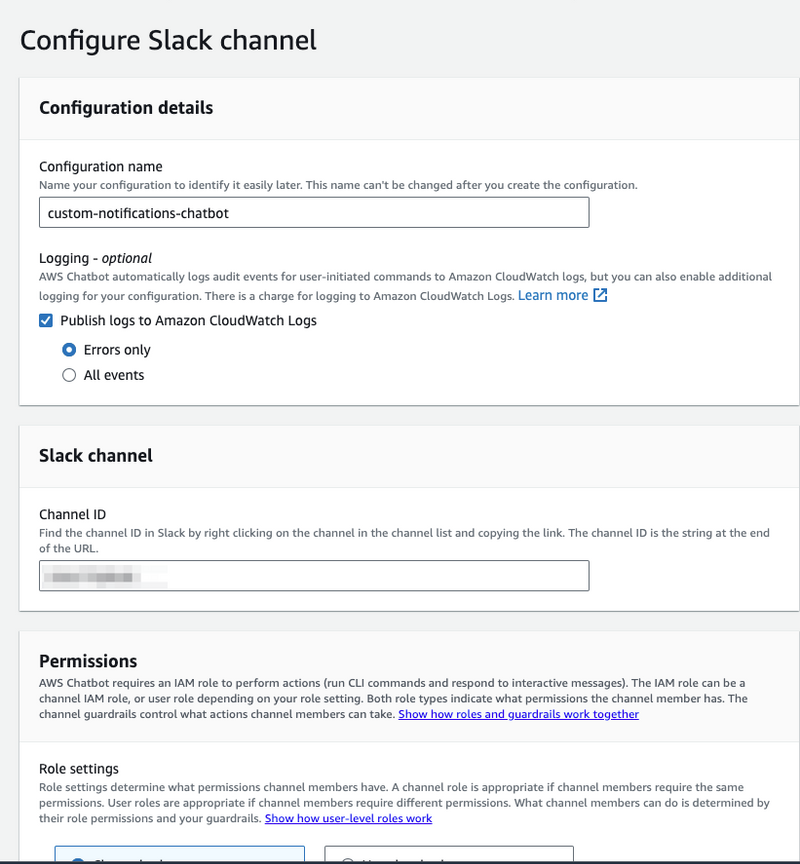Open Show how roles and guardrails work together

tap(518, 714)
